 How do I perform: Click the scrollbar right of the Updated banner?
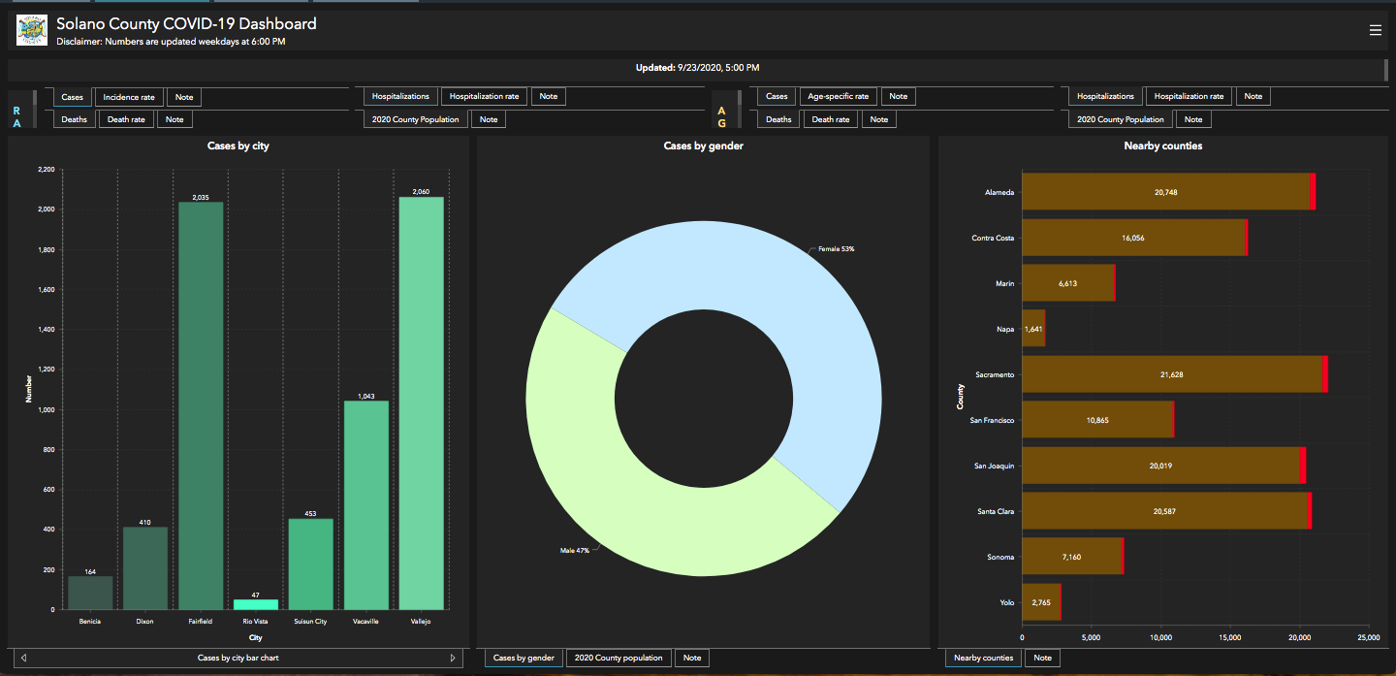pyautogui.click(x=1386, y=69)
